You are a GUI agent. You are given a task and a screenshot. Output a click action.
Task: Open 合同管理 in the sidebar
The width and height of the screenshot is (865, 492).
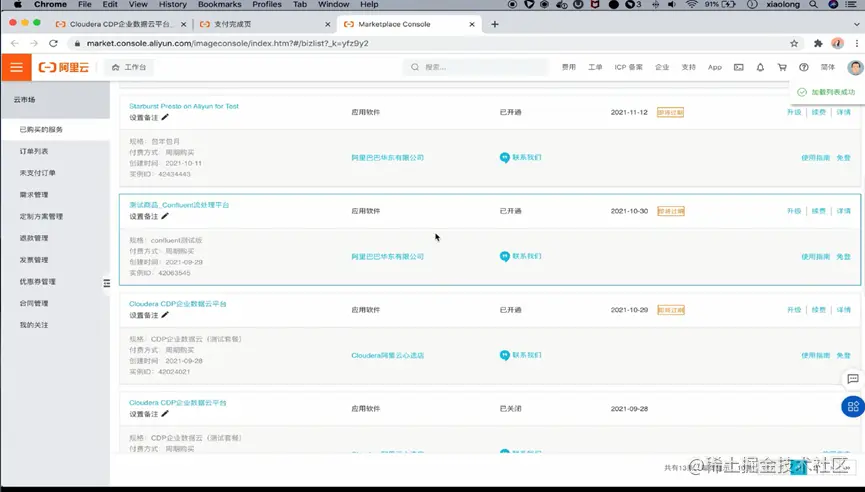pyautogui.click(x=34, y=303)
